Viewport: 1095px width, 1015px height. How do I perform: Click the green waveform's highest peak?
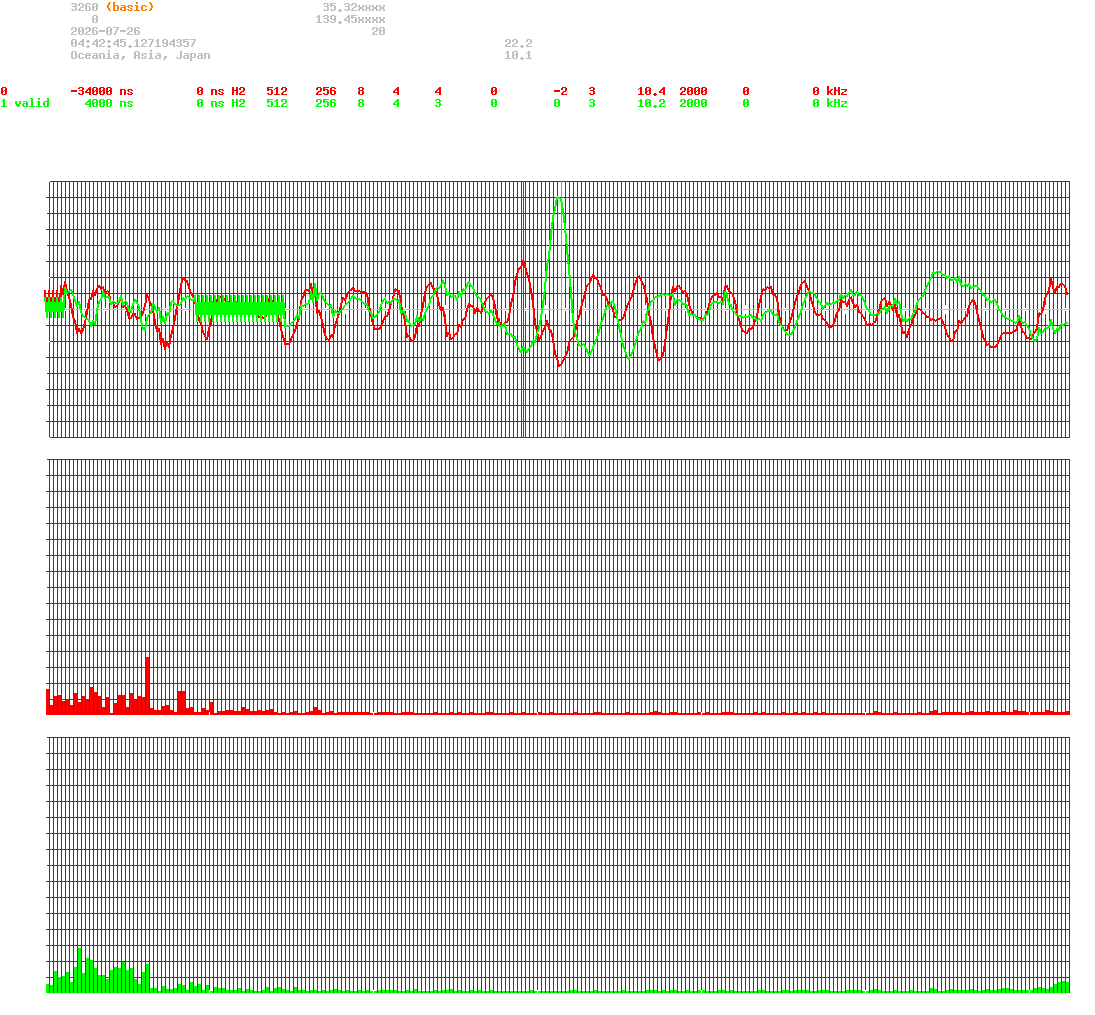[559, 199]
